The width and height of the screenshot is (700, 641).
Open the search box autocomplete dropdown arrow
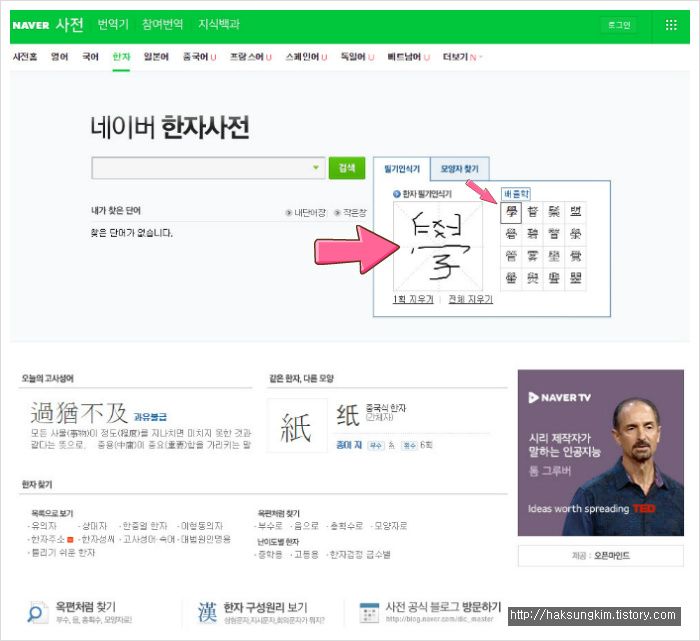[x=316, y=168]
